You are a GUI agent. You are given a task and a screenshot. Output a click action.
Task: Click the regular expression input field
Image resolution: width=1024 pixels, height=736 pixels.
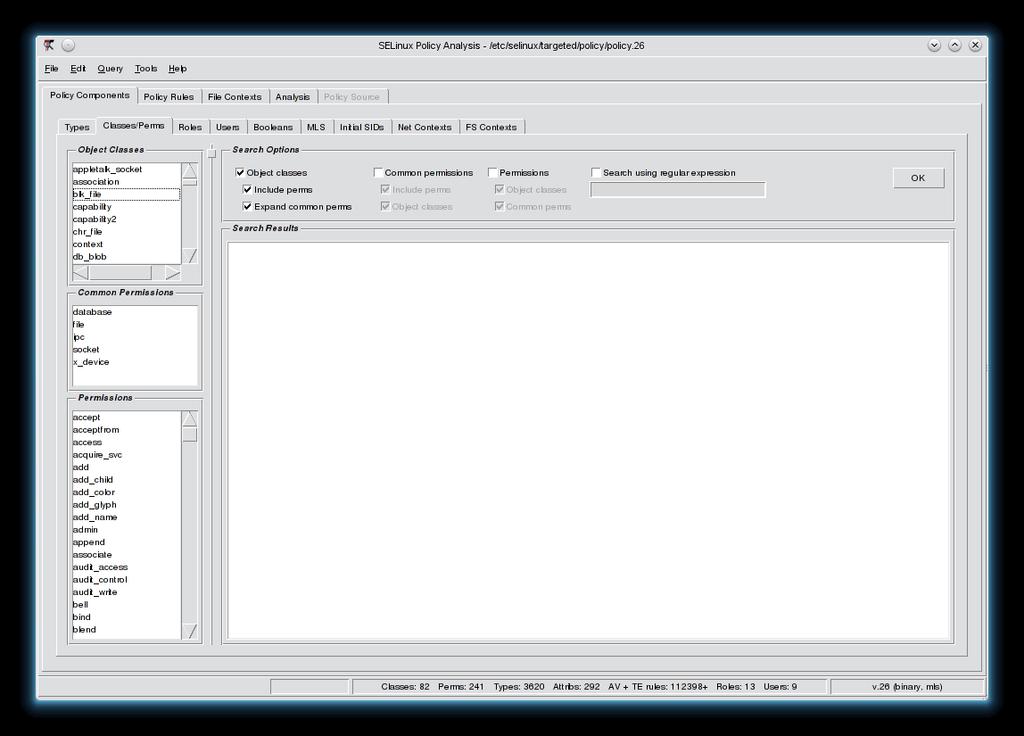click(x=678, y=190)
